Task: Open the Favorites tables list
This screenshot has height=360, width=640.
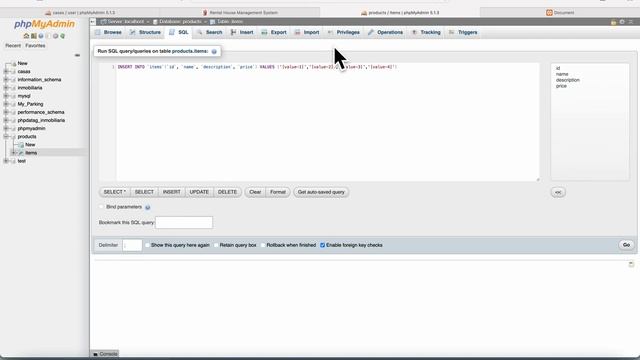Action: (x=35, y=46)
